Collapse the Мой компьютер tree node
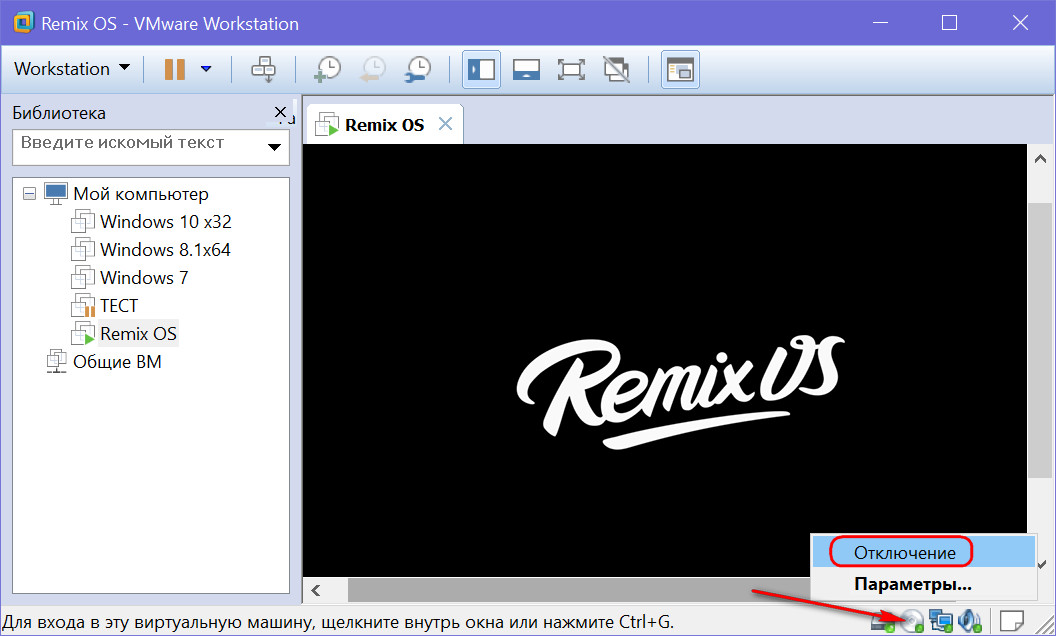 [x=29, y=194]
